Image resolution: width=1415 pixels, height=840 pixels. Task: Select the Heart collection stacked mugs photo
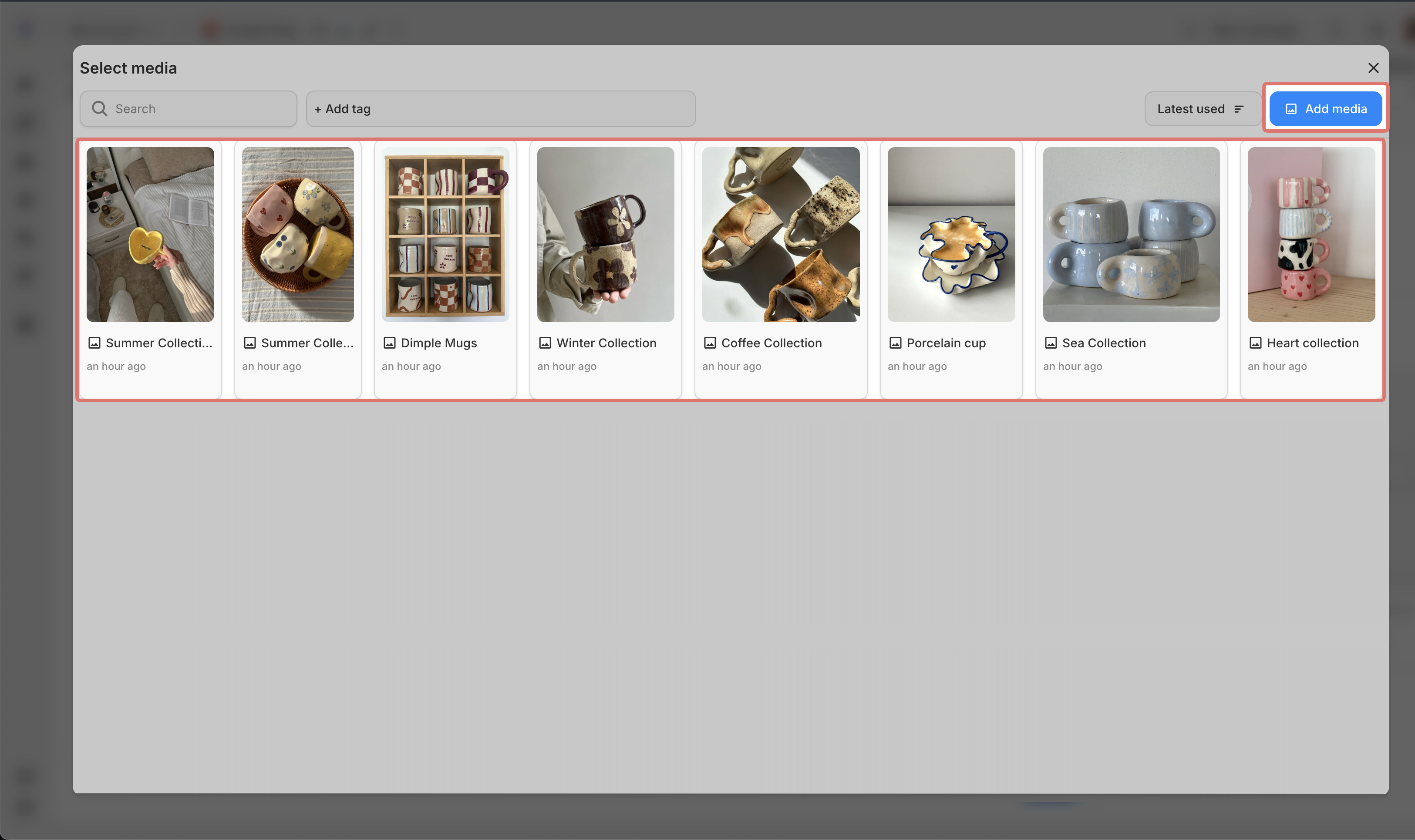tap(1311, 234)
